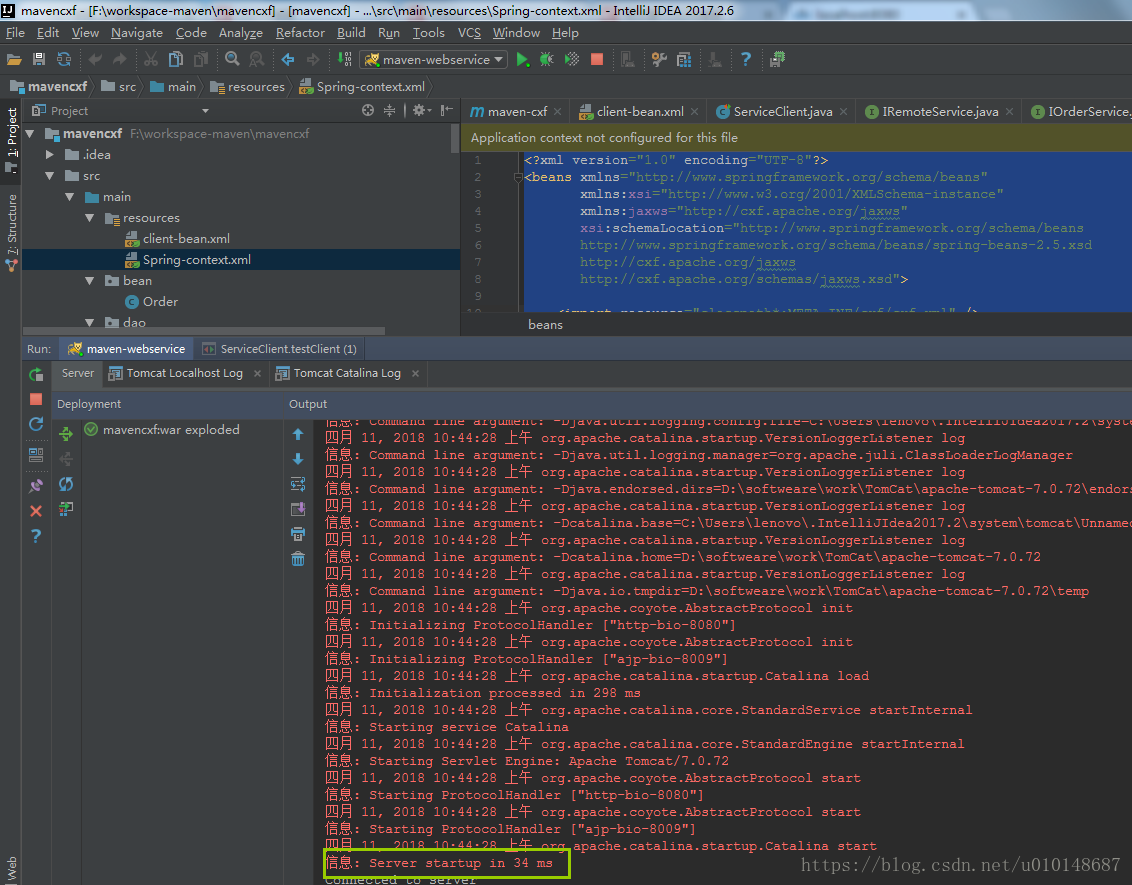Click beans breadcrumb below the editor
Screen dimensions: 1132x885
pyautogui.click(x=545, y=325)
